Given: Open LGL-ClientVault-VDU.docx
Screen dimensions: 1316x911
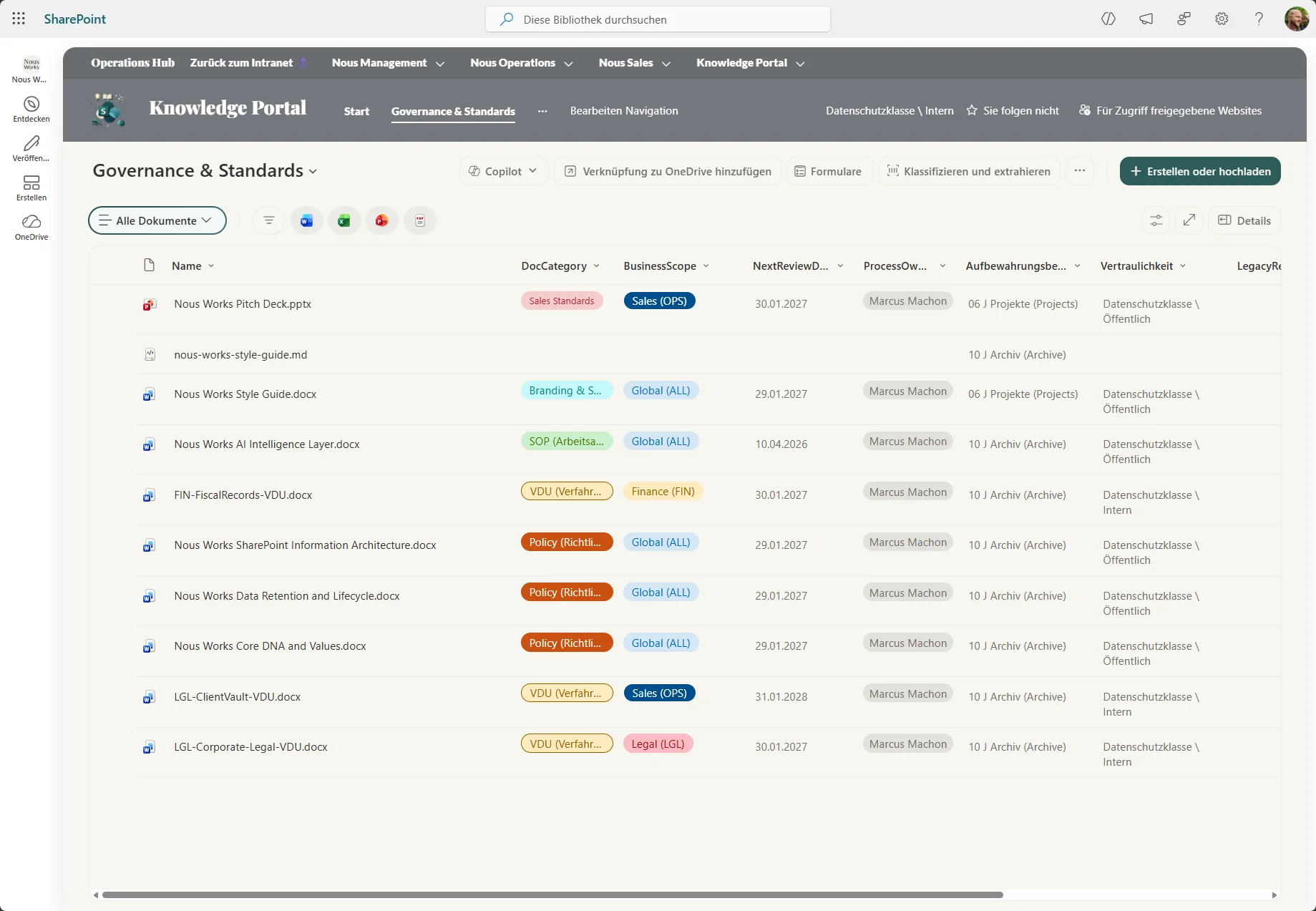Looking at the screenshot, I should pos(238,697).
